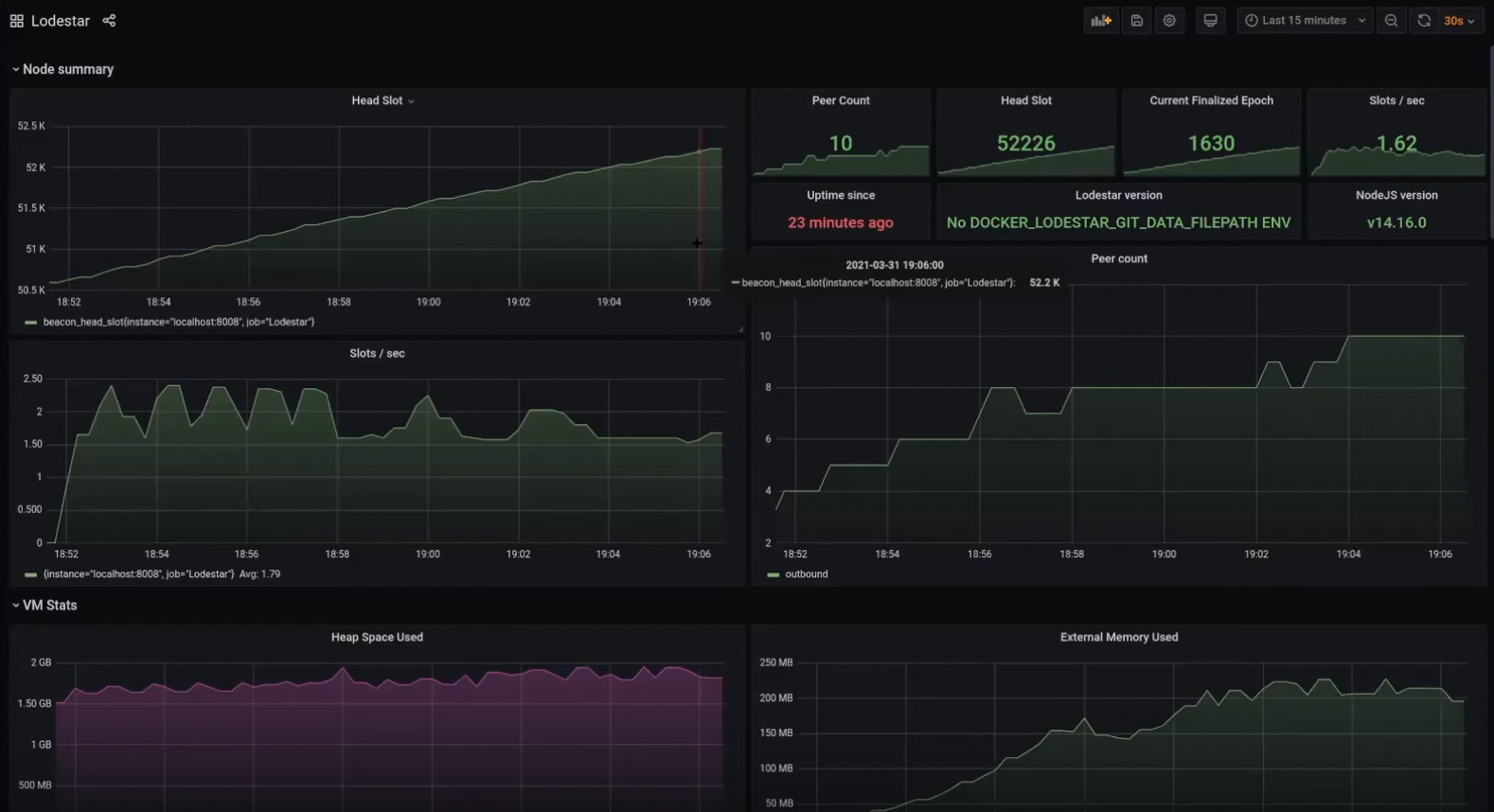Collapse the Node summary row

[x=62, y=69]
